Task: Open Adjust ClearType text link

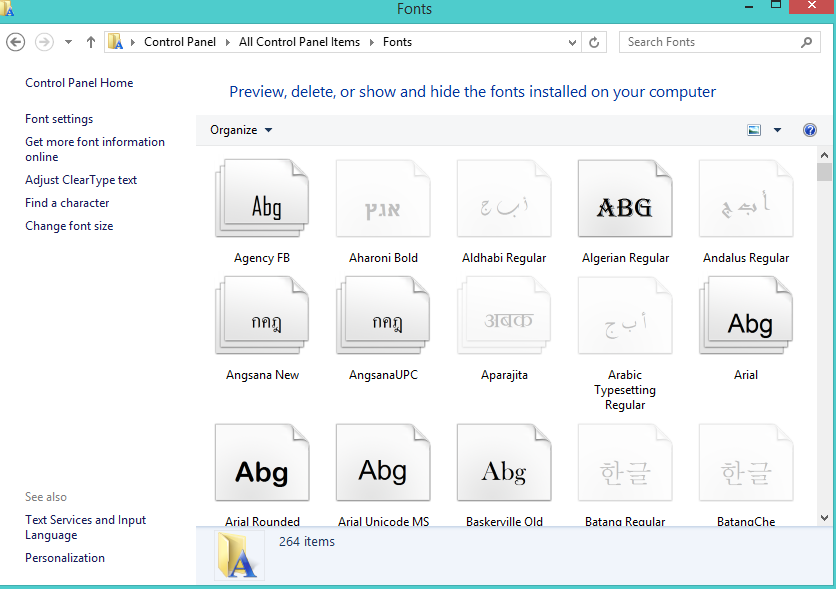Action: (81, 180)
